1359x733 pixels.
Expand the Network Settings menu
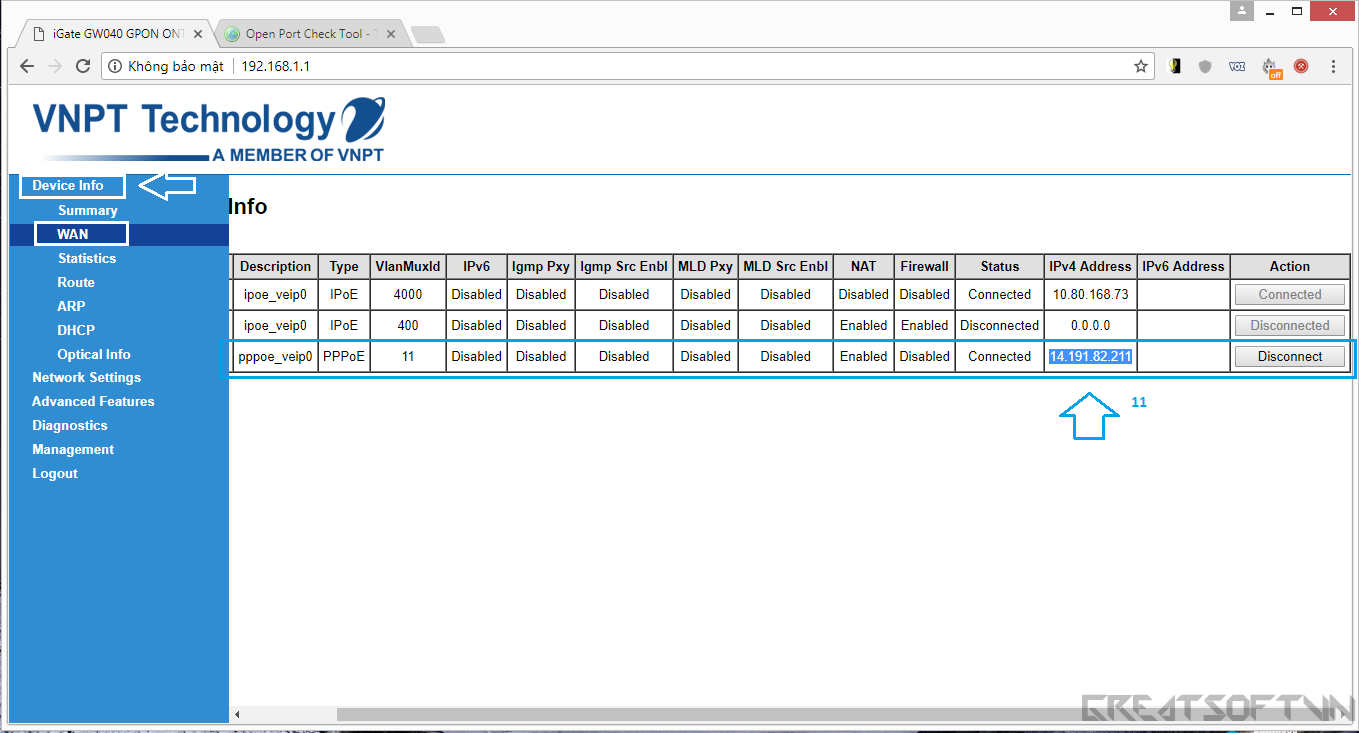click(86, 377)
